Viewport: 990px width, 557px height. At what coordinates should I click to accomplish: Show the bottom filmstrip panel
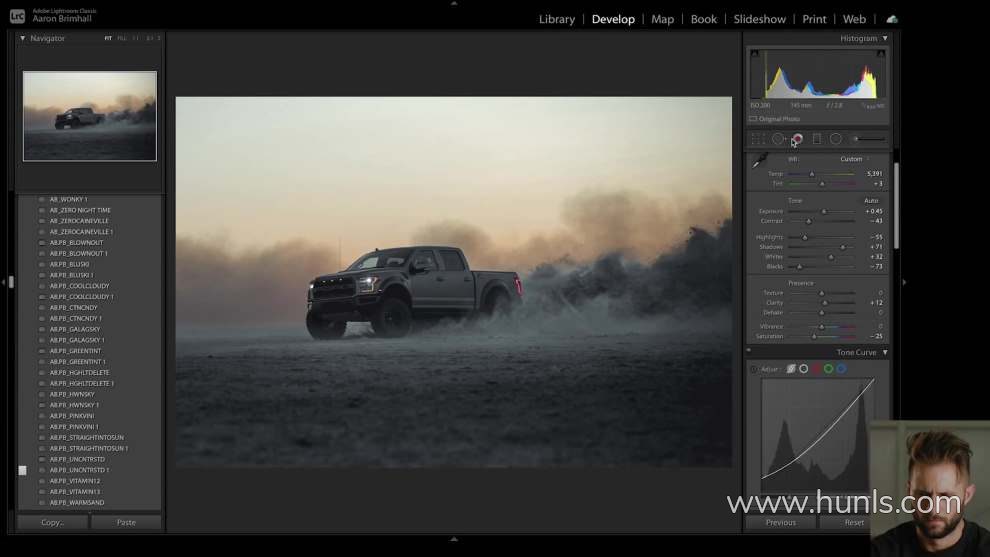pos(454,539)
